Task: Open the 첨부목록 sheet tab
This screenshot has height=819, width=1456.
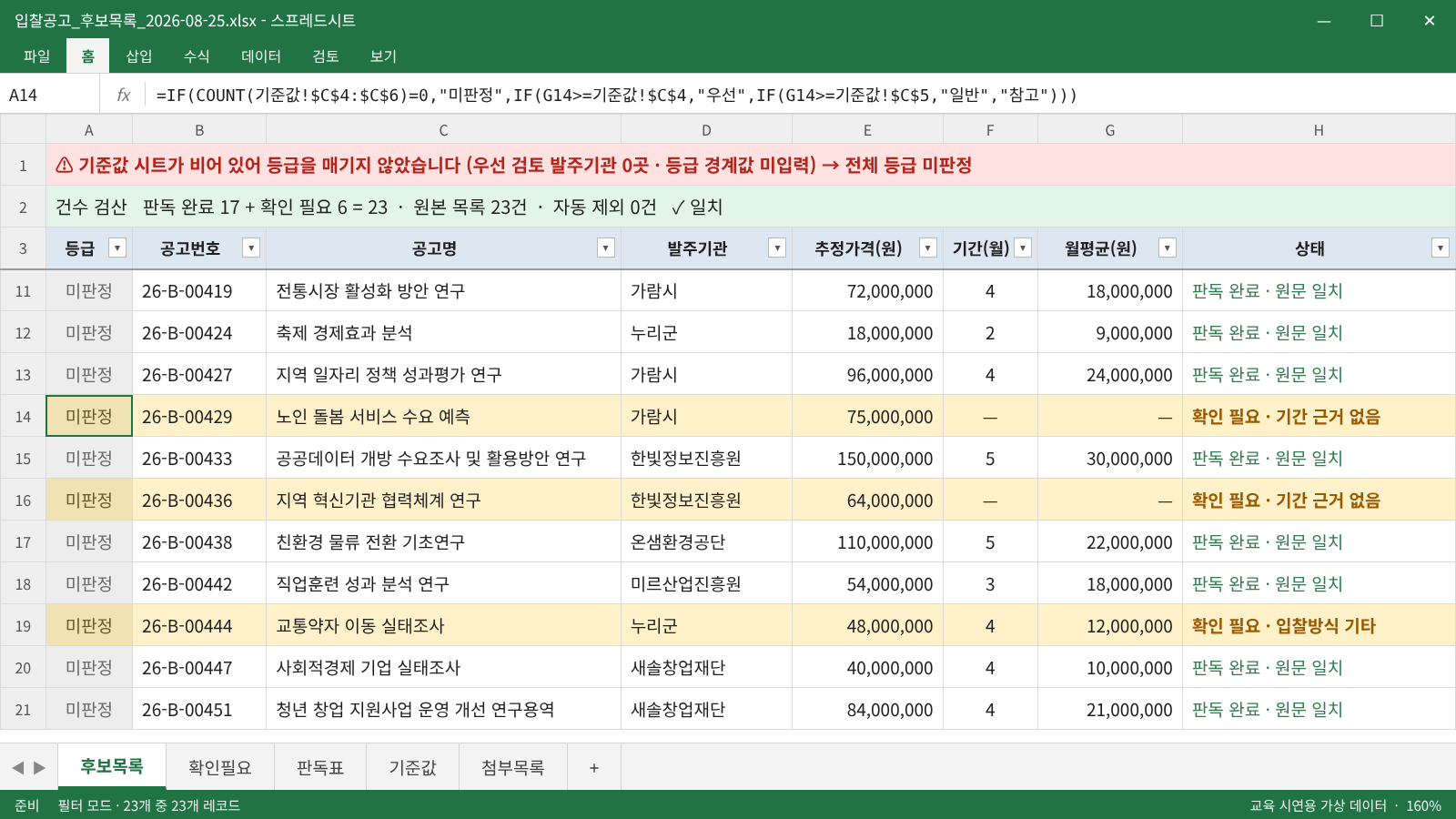Action: 513,767
